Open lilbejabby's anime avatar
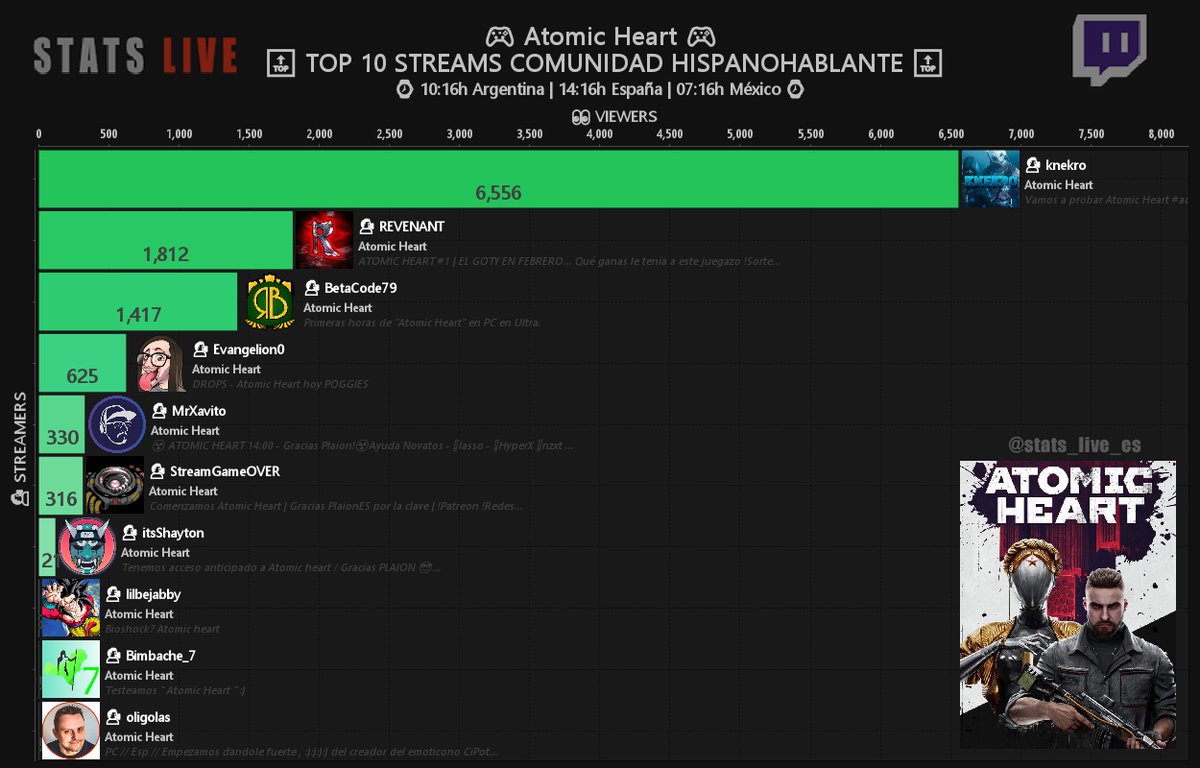Screen dimensions: 1200x768 tap(71, 608)
